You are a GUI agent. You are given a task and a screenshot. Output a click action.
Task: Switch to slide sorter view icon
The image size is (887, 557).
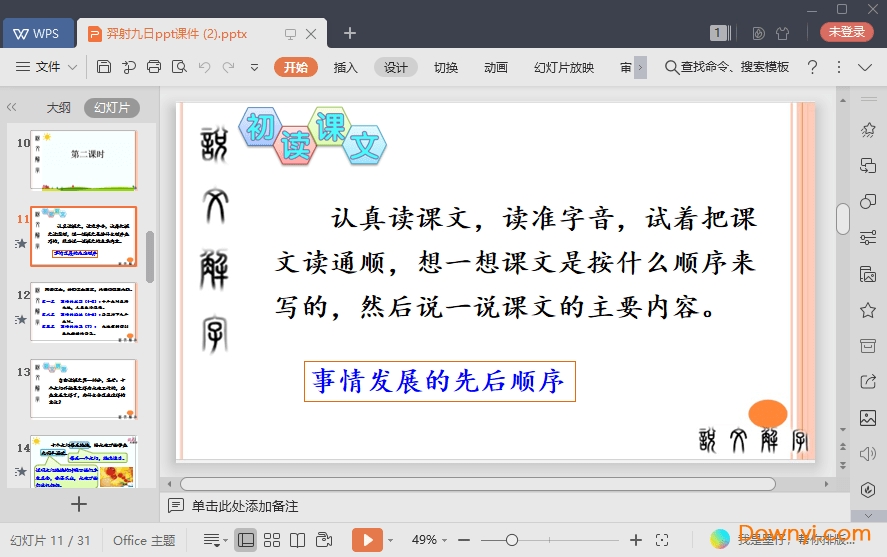point(272,540)
